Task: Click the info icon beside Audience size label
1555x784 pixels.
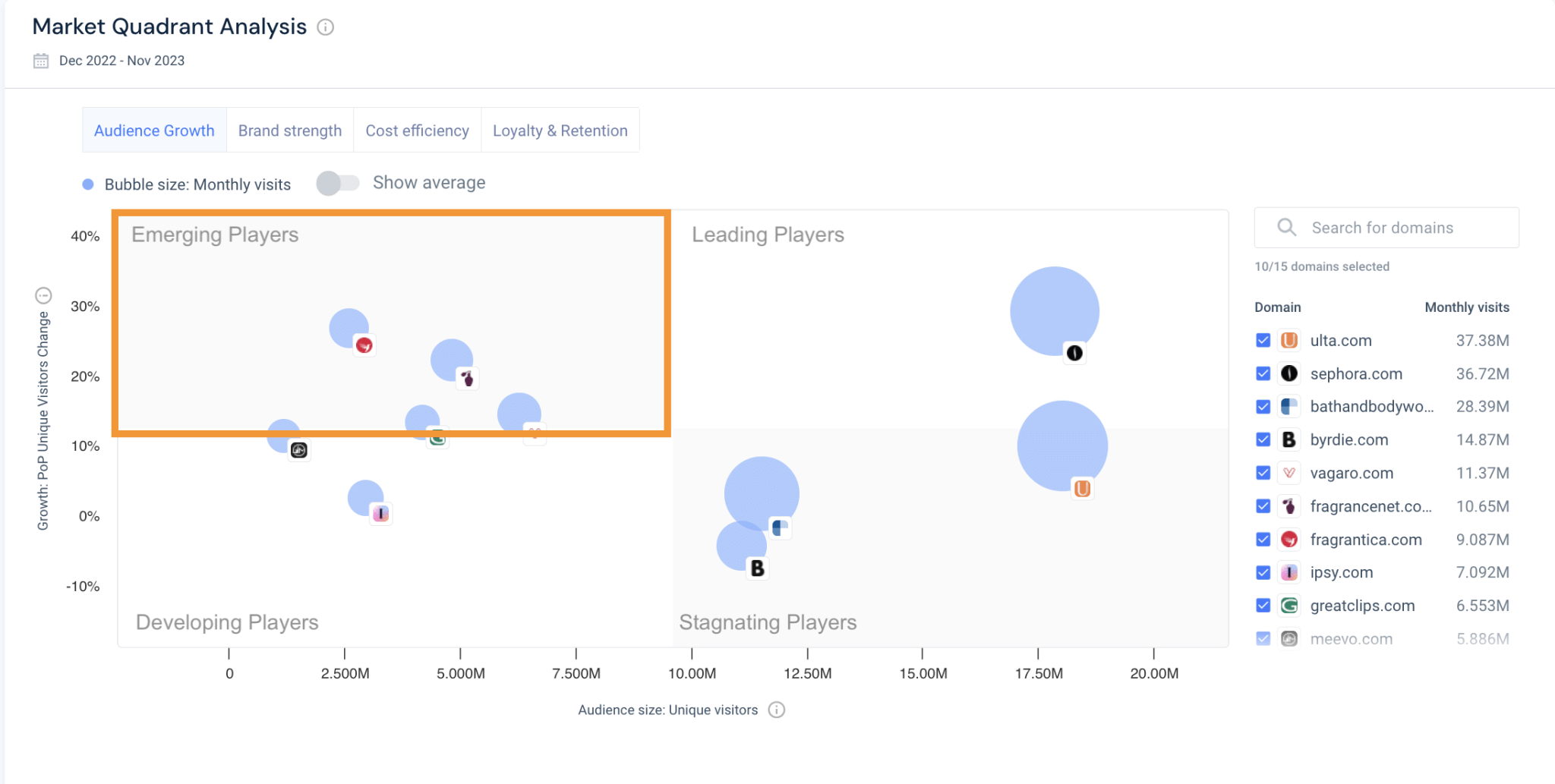Action: pos(777,710)
